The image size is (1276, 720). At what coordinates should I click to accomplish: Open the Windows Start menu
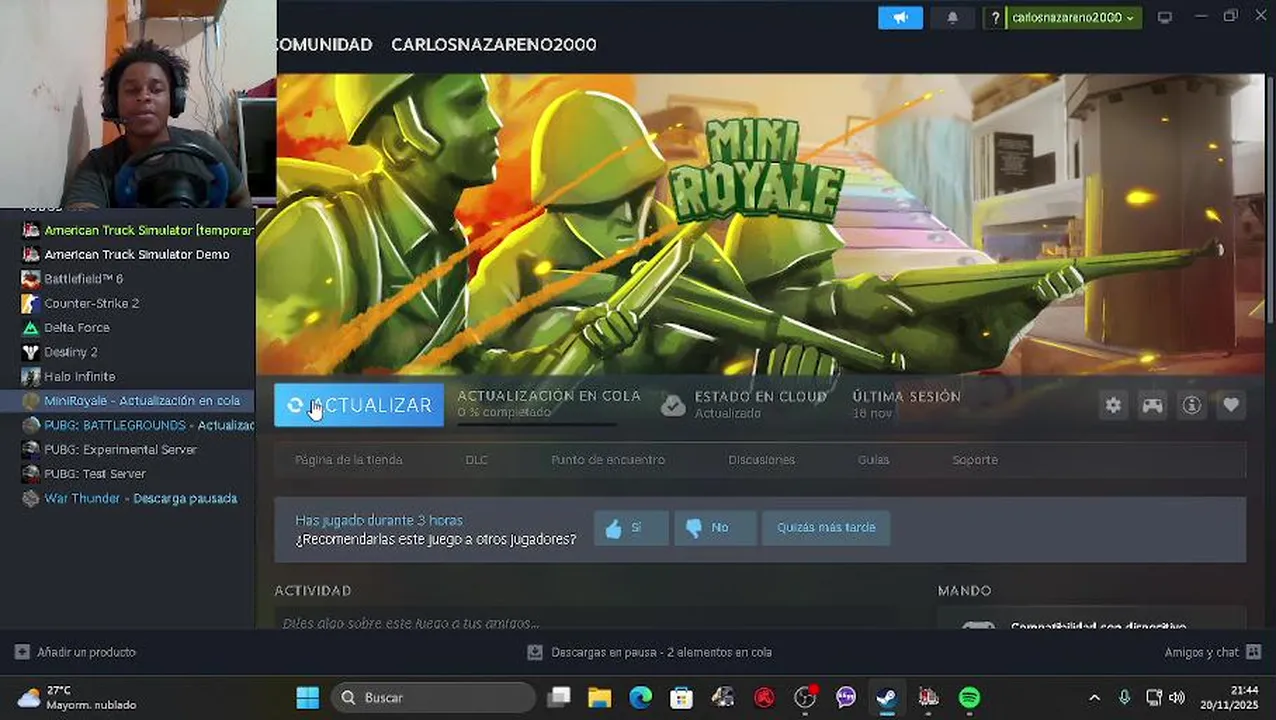[x=308, y=697]
